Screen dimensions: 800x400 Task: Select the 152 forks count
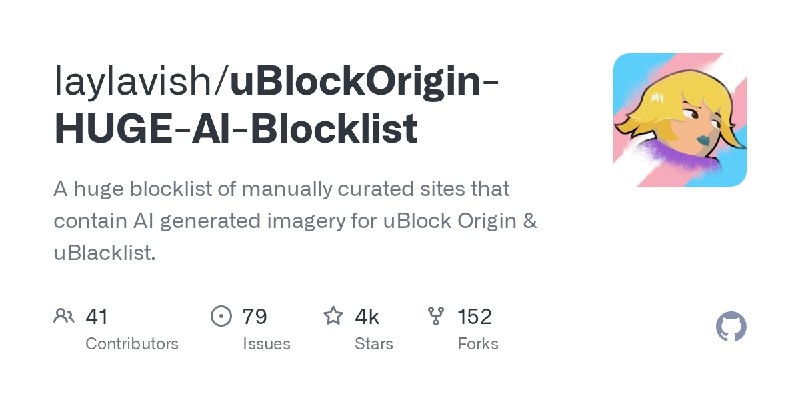(x=475, y=317)
